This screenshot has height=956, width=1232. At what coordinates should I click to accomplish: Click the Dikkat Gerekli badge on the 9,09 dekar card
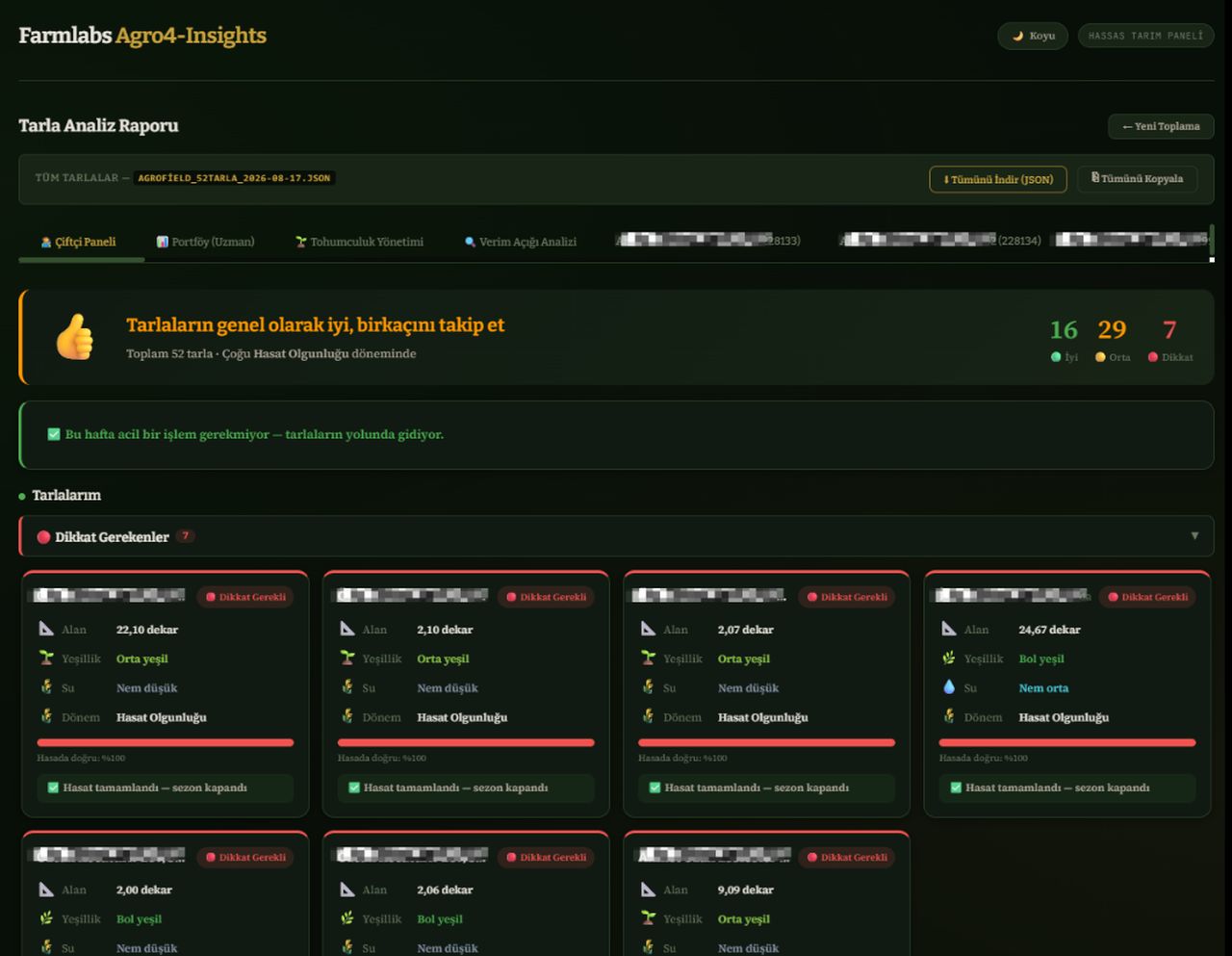pos(848,857)
